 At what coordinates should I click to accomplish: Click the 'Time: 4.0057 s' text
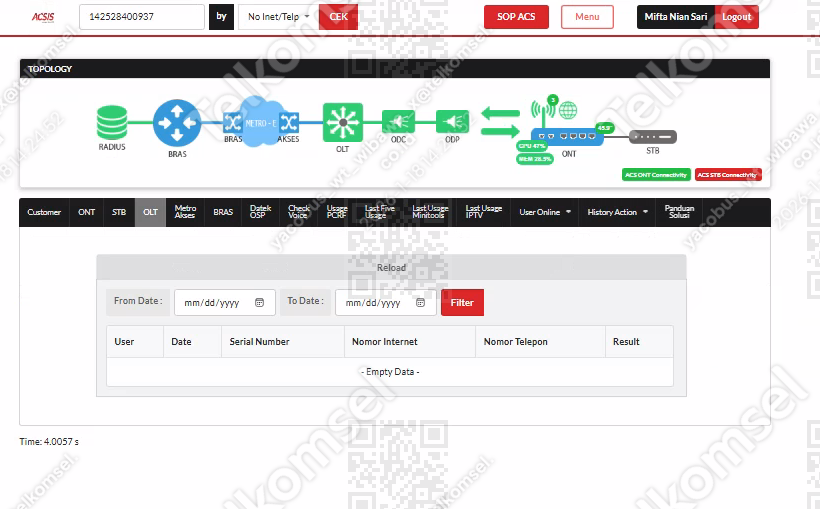pyautogui.click(x=49, y=442)
